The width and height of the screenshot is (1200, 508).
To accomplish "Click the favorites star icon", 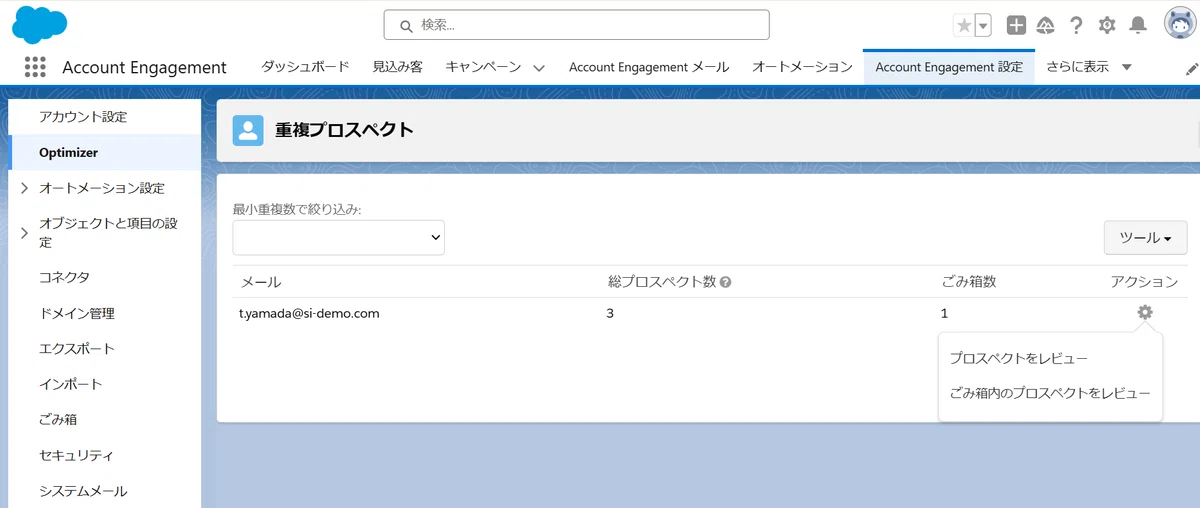I will 964,26.
